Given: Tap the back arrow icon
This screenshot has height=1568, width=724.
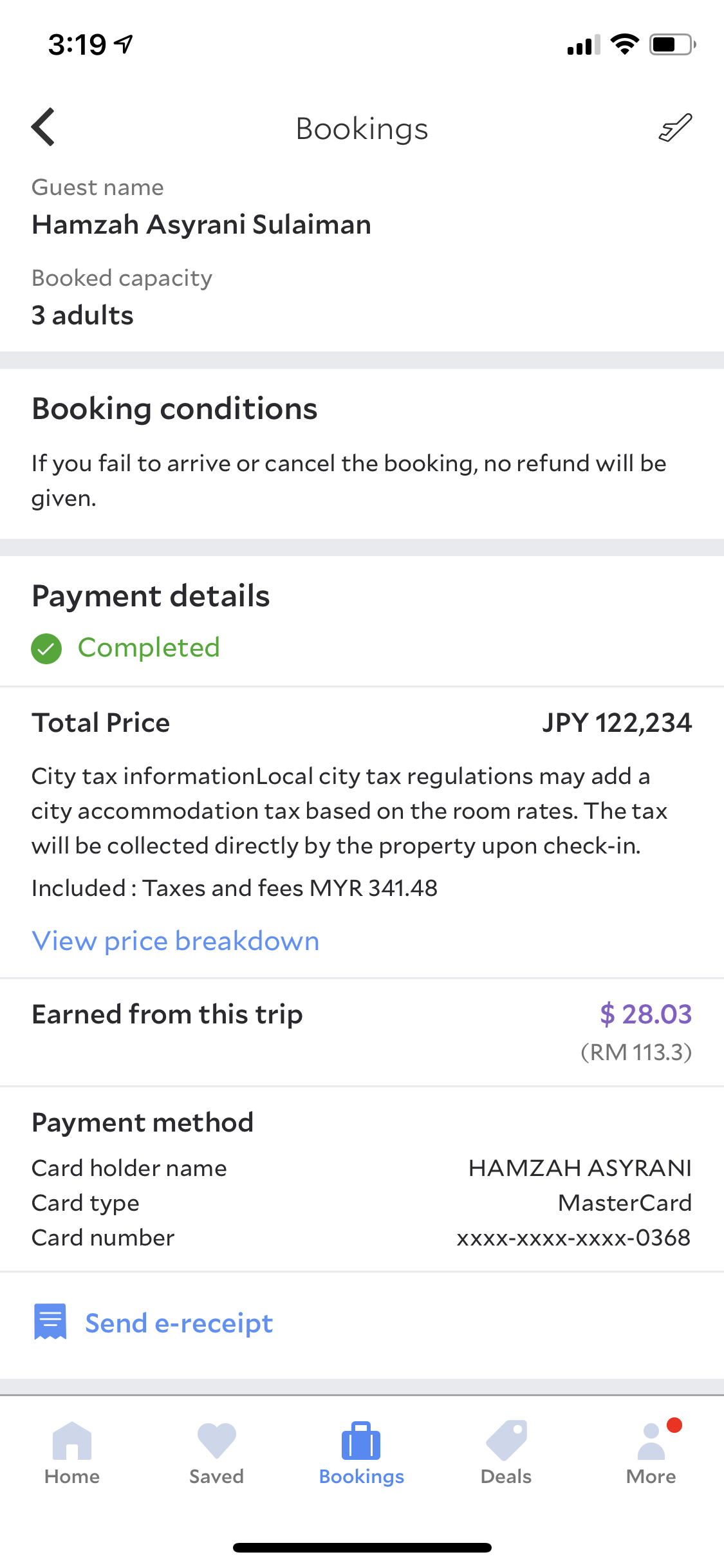Looking at the screenshot, I should 44,127.
